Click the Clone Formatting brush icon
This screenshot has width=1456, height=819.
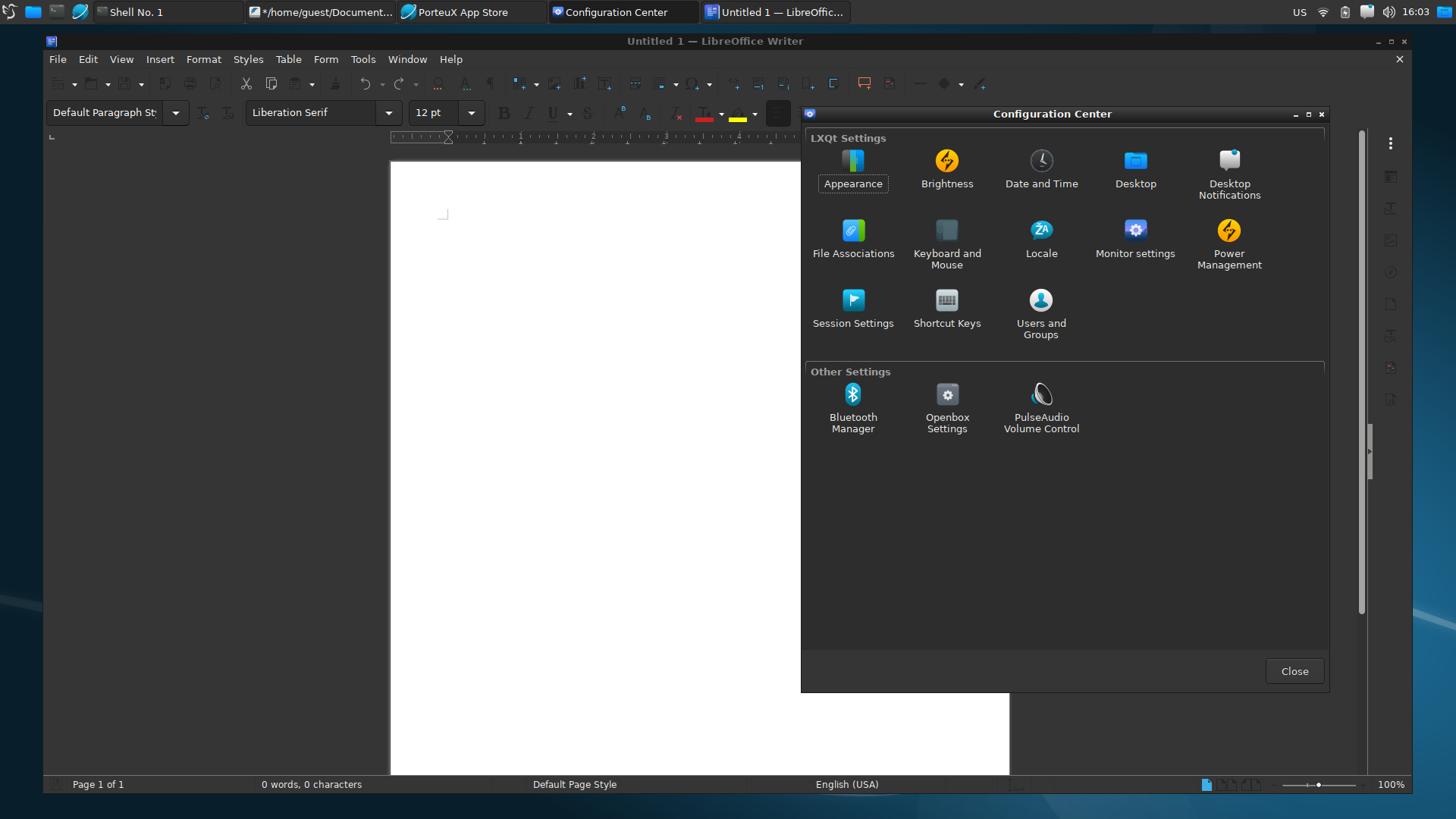click(x=335, y=84)
